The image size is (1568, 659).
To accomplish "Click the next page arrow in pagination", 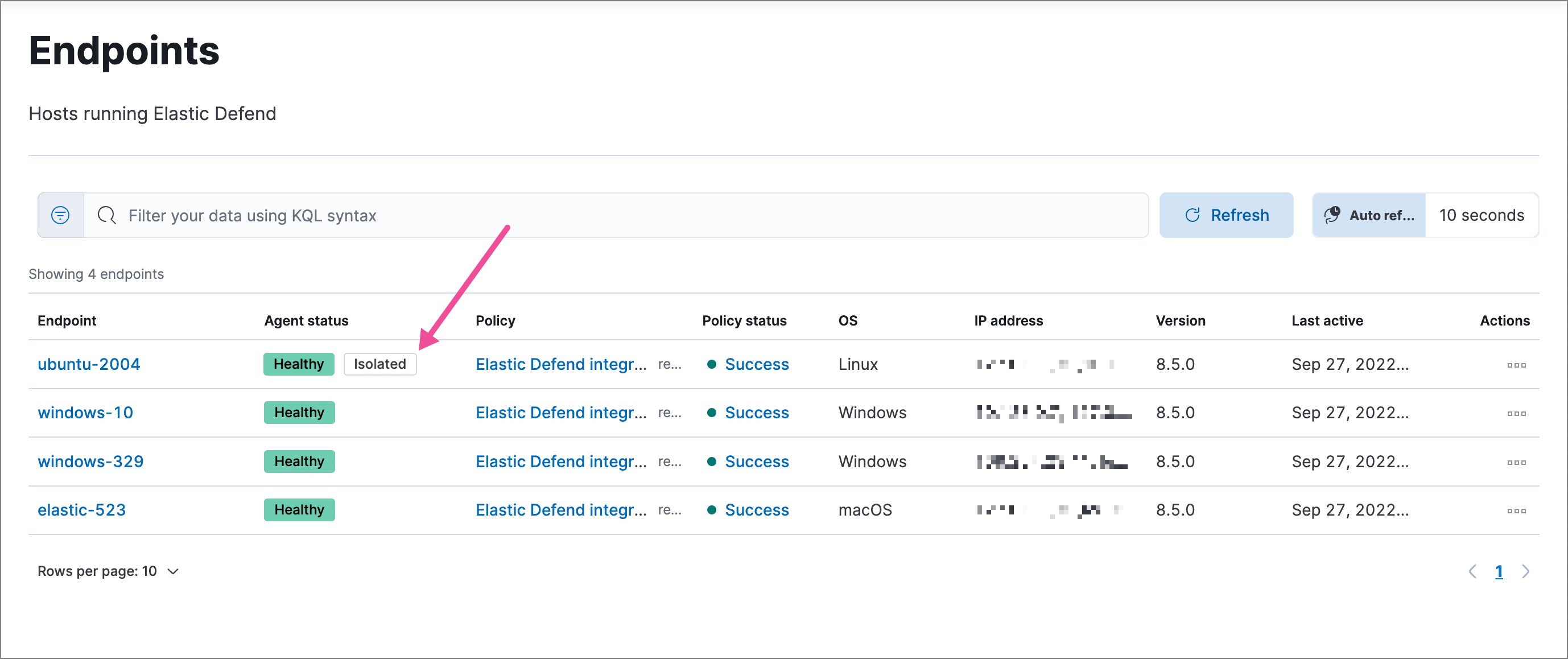I will [x=1526, y=571].
